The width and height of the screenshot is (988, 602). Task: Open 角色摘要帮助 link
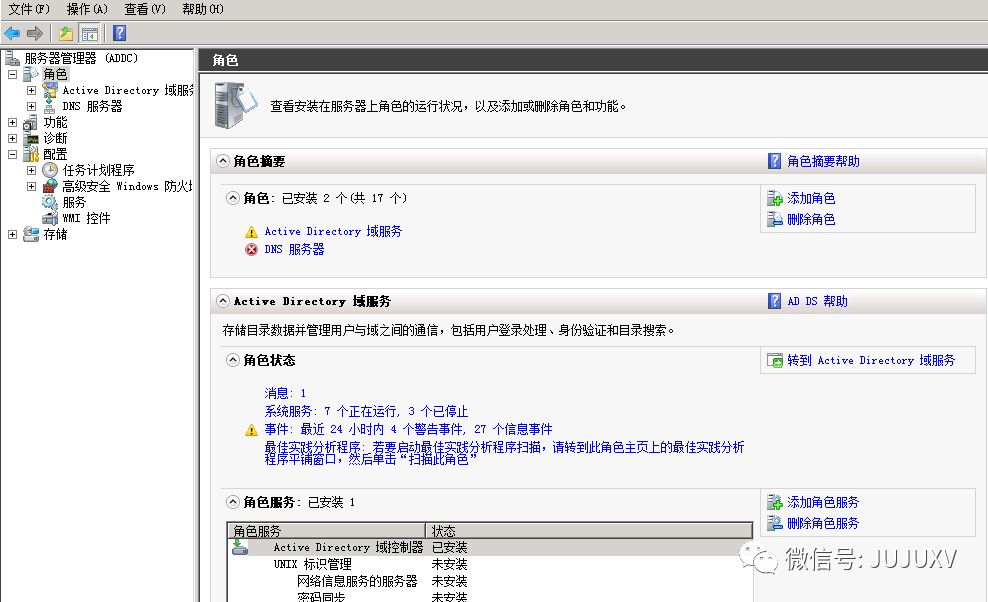pos(823,161)
